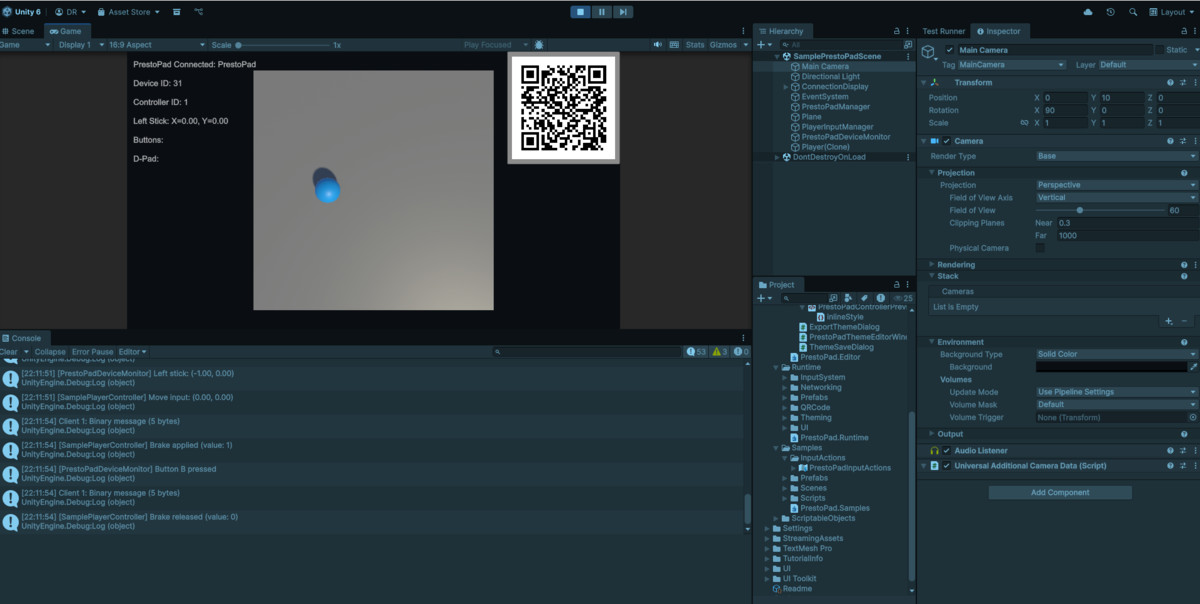
Task: Toggle the Static checkbox for Main Camera
Action: point(1161,50)
